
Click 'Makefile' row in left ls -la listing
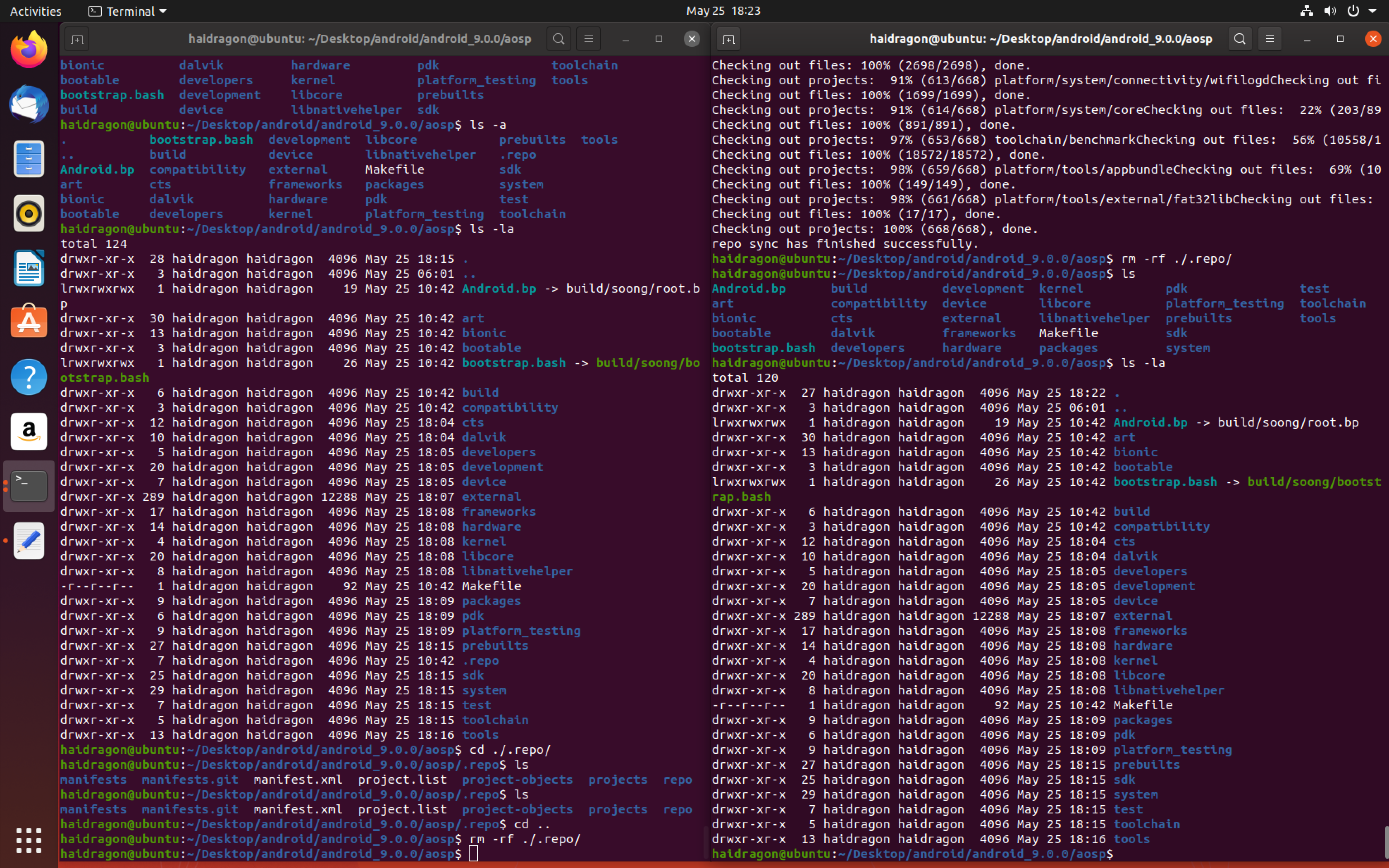[x=291, y=586]
